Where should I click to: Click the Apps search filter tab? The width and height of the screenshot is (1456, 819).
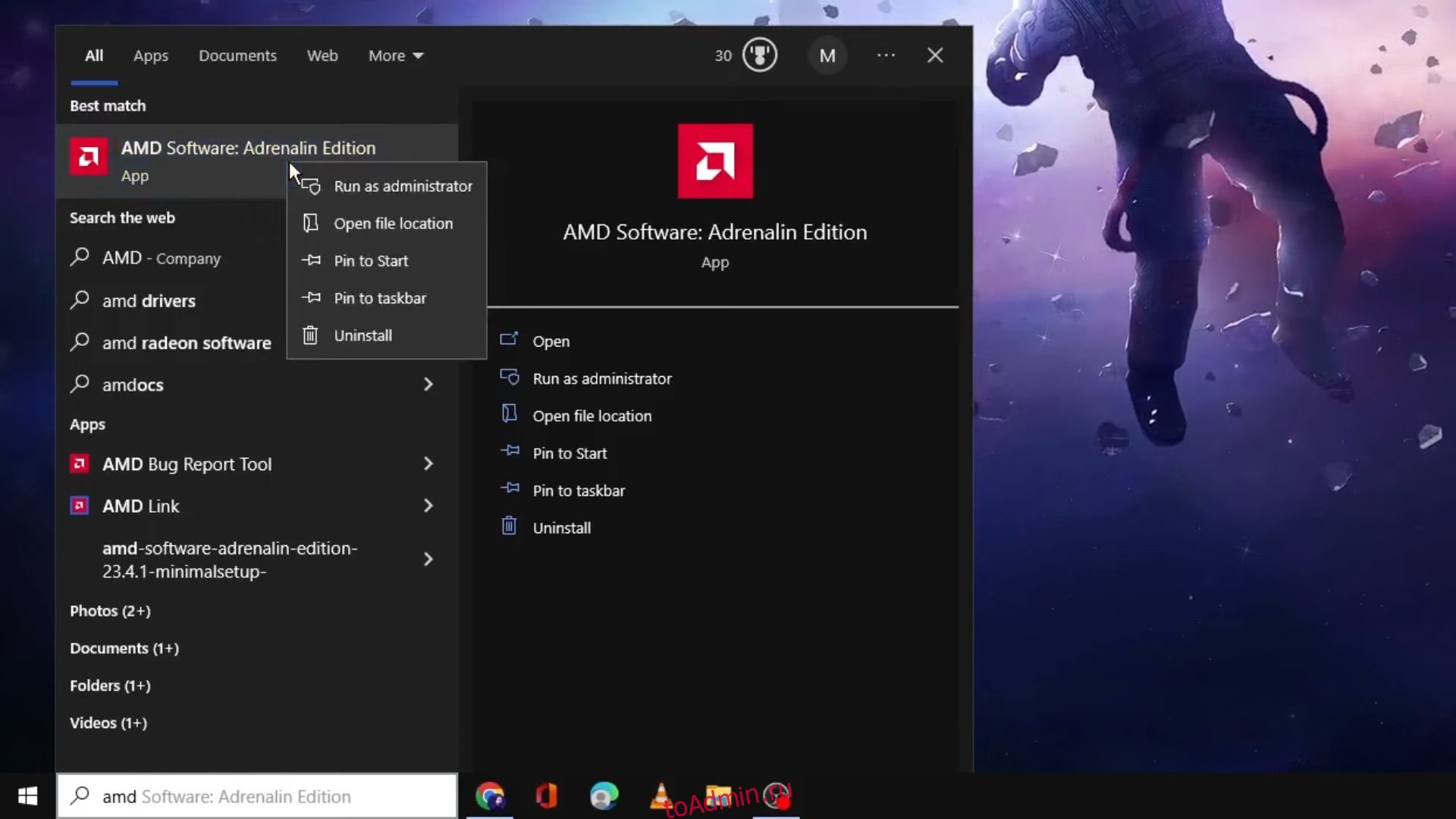pyautogui.click(x=150, y=55)
